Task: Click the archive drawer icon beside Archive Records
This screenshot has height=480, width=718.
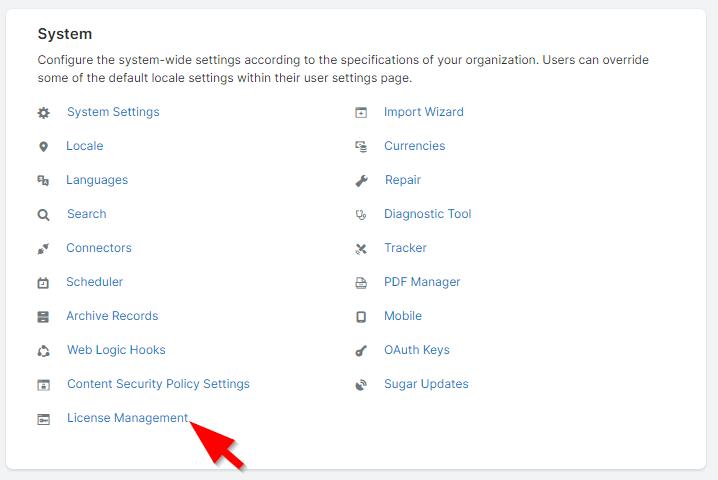Action: (43, 317)
